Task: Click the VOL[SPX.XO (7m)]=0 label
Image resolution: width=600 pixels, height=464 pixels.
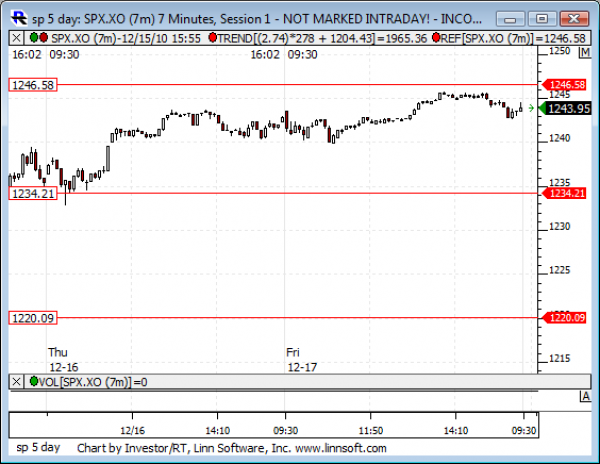Action: coord(93,382)
